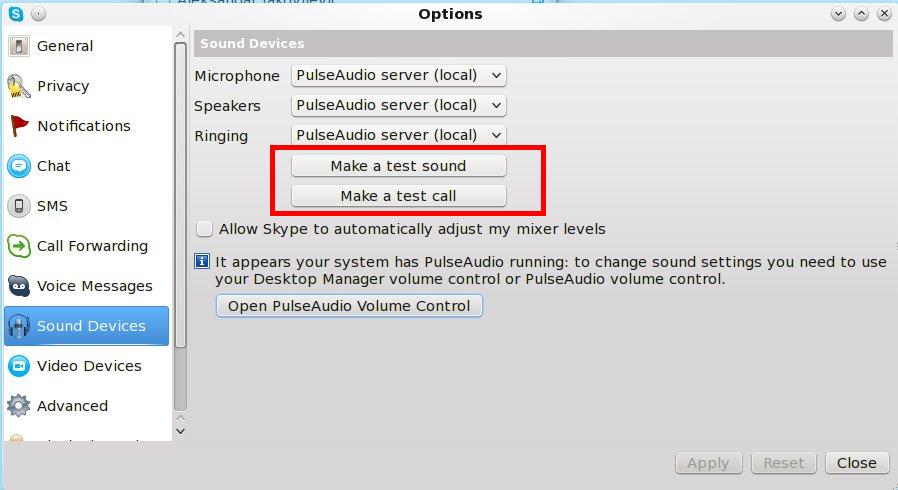Select the Privacy lock icon

coord(18,86)
